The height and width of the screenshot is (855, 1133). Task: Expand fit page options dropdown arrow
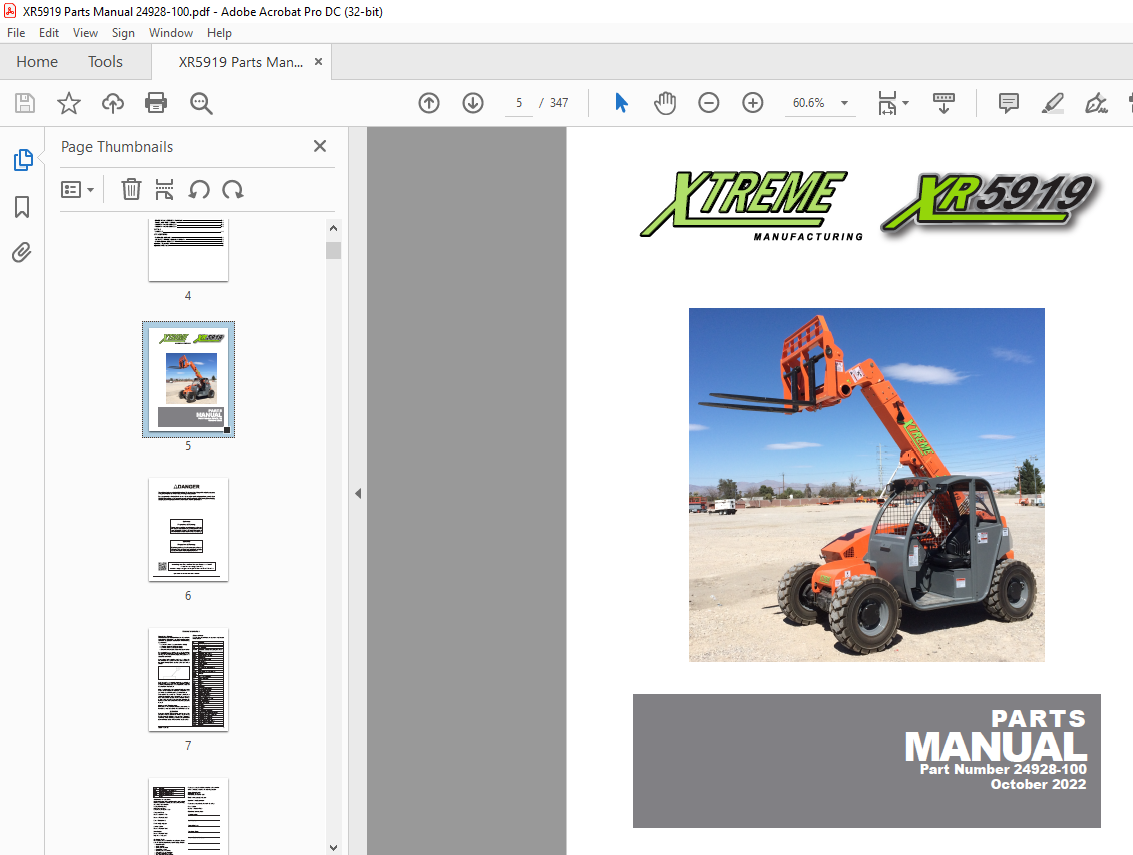[905, 103]
